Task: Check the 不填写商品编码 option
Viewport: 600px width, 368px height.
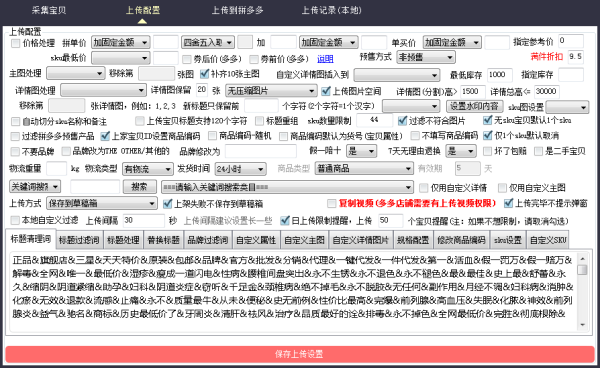Action: pos(415,136)
